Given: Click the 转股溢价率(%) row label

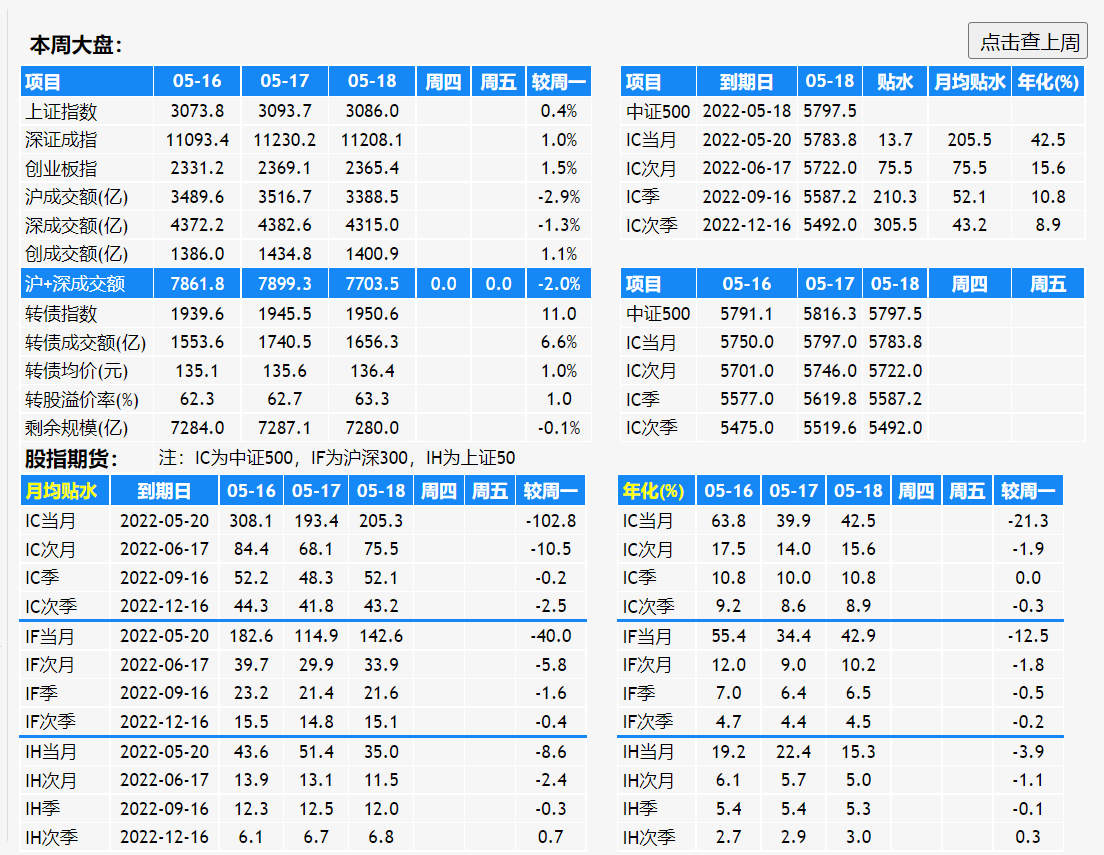Looking at the screenshot, I should point(82,399).
